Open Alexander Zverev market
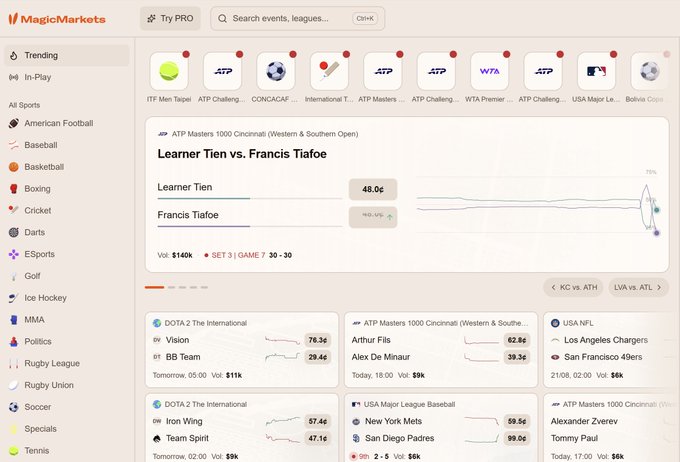The image size is (680, 462). (584, 421)
